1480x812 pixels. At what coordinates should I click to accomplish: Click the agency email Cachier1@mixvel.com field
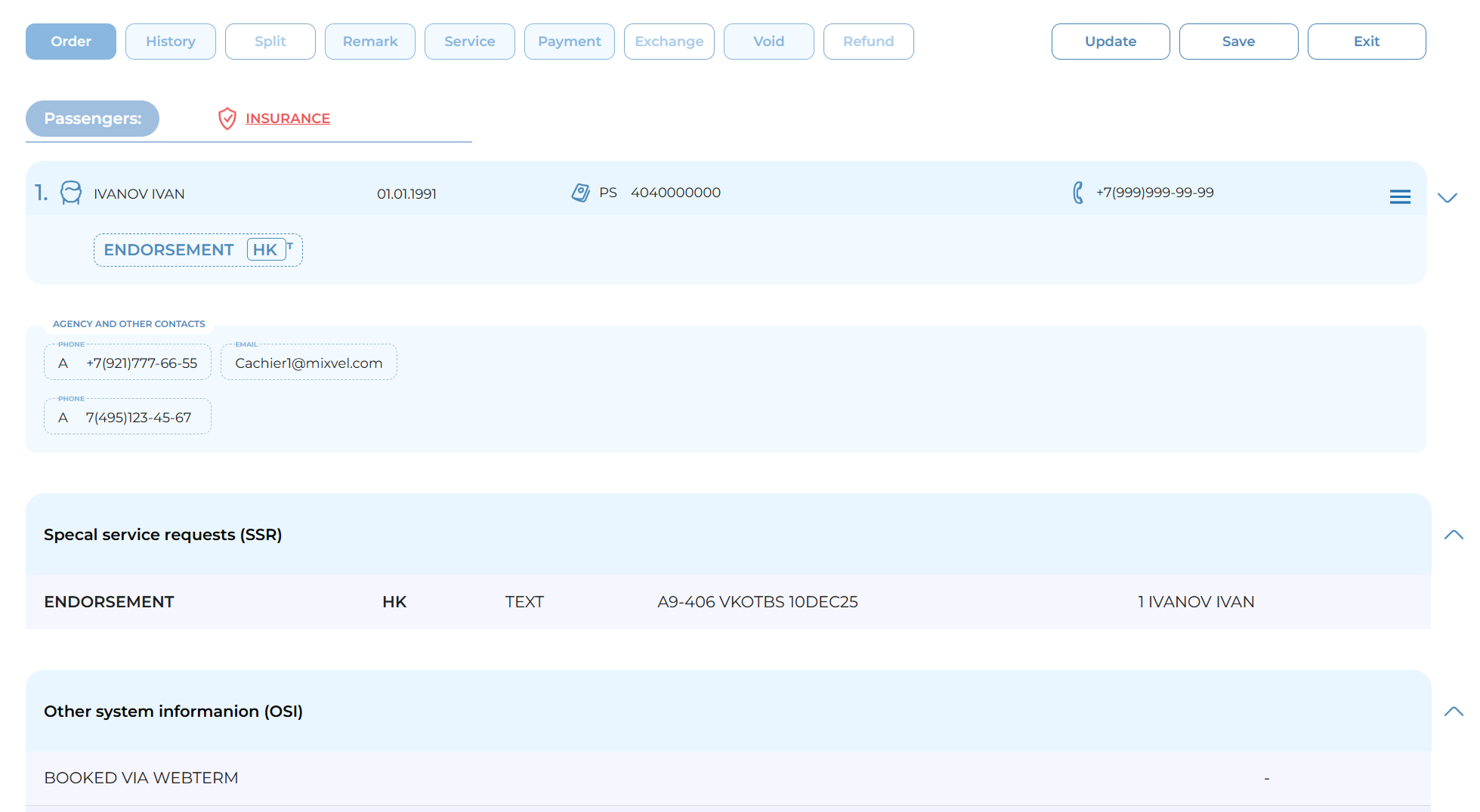[x=308, y=363]
